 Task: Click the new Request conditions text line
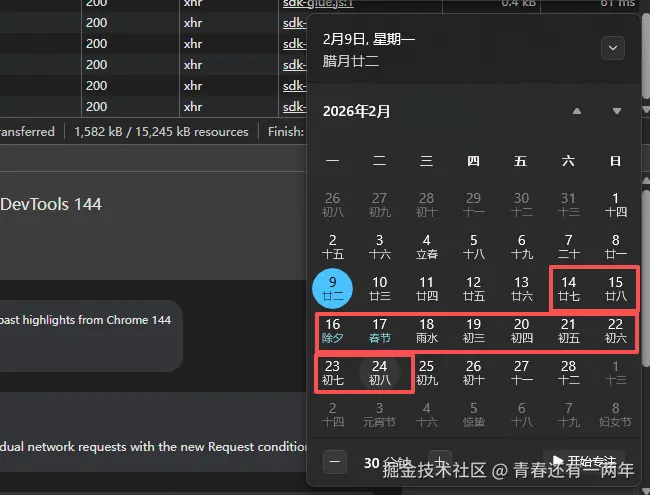pyautogui.click(x=153, y=447)
